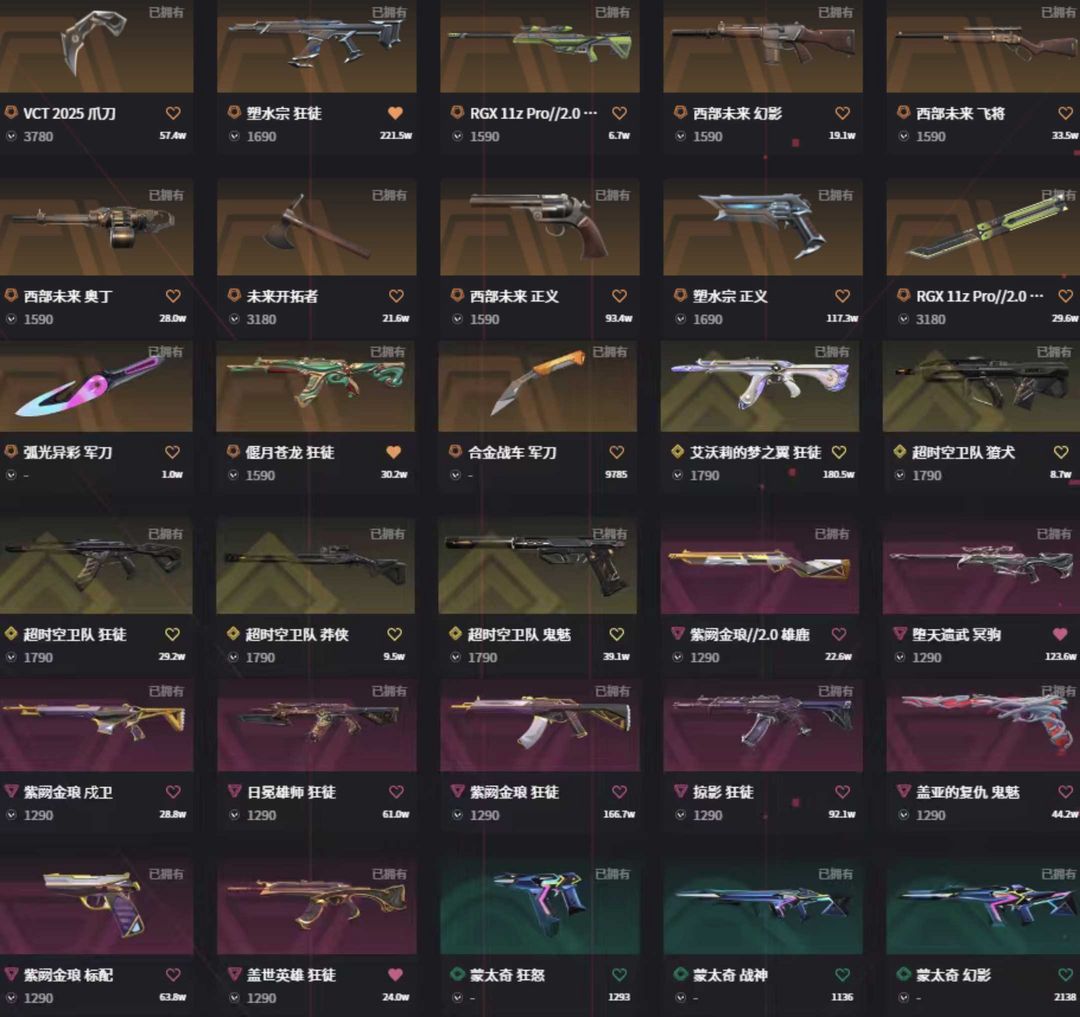Viewport: 1080px width, 1017px height.
Task: Select 紫网金琅//2.0 雄鹿 skin name
Action: (749, 635)
